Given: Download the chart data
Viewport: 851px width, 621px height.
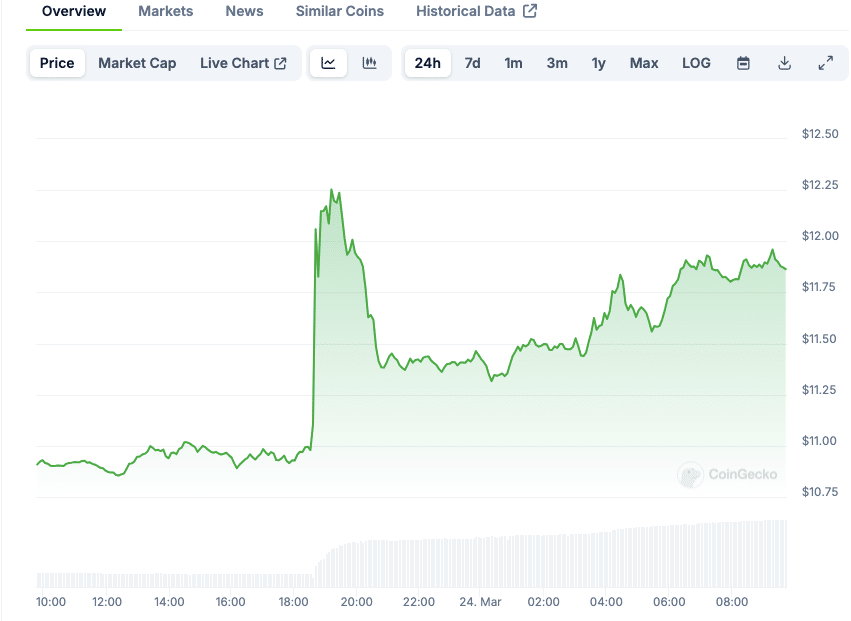Looking at the screenshot, I should 785,63.
